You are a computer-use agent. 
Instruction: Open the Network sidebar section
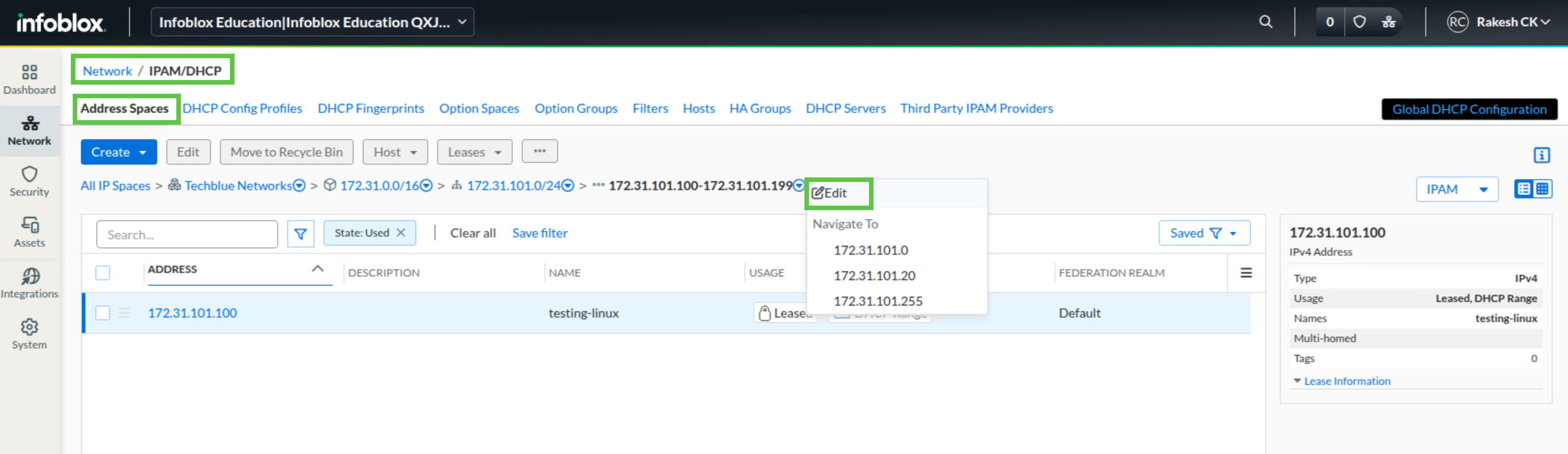click(29, 131)
